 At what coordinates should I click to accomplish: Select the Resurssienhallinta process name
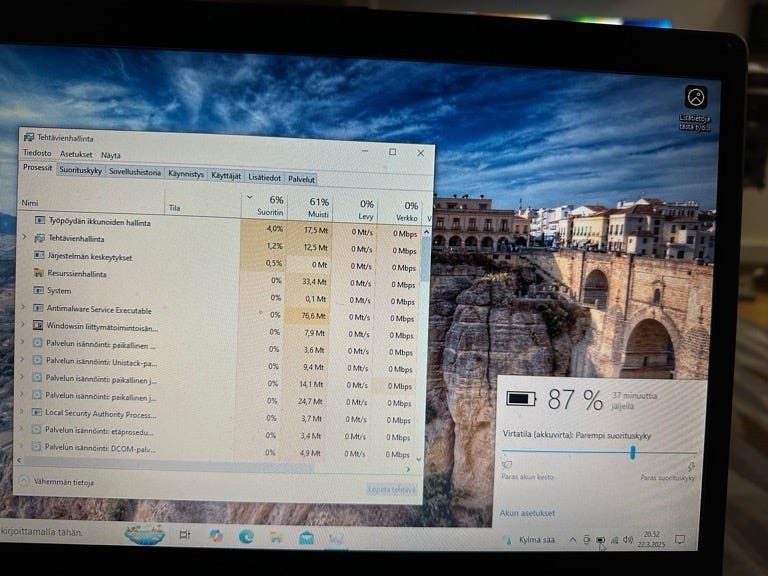pos(77,274)
